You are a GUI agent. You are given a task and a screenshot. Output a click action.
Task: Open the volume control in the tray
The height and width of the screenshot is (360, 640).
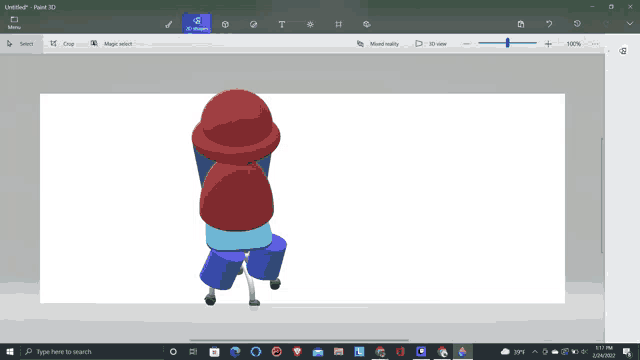[x=584, y=351]
